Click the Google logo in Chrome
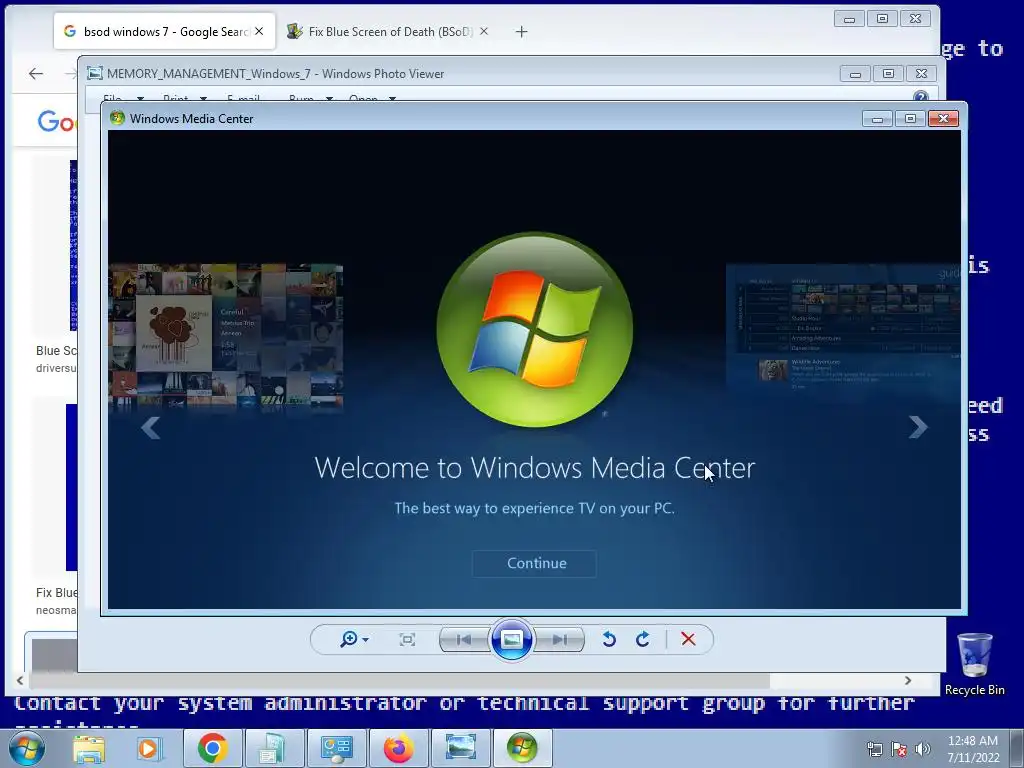This screenshot has width=1024, height=768. coord(57,121)
